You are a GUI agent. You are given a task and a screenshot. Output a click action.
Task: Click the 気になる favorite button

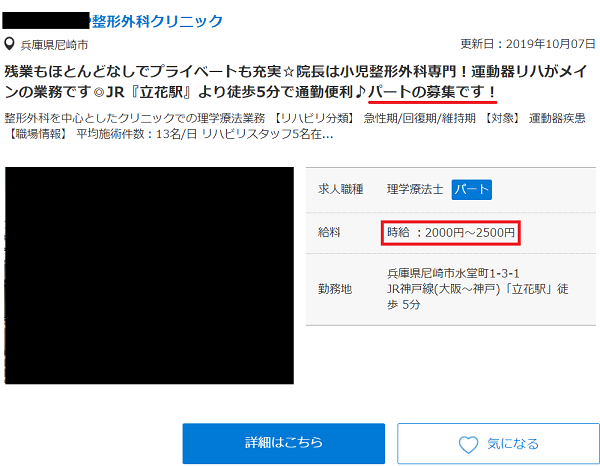[497, 444]
